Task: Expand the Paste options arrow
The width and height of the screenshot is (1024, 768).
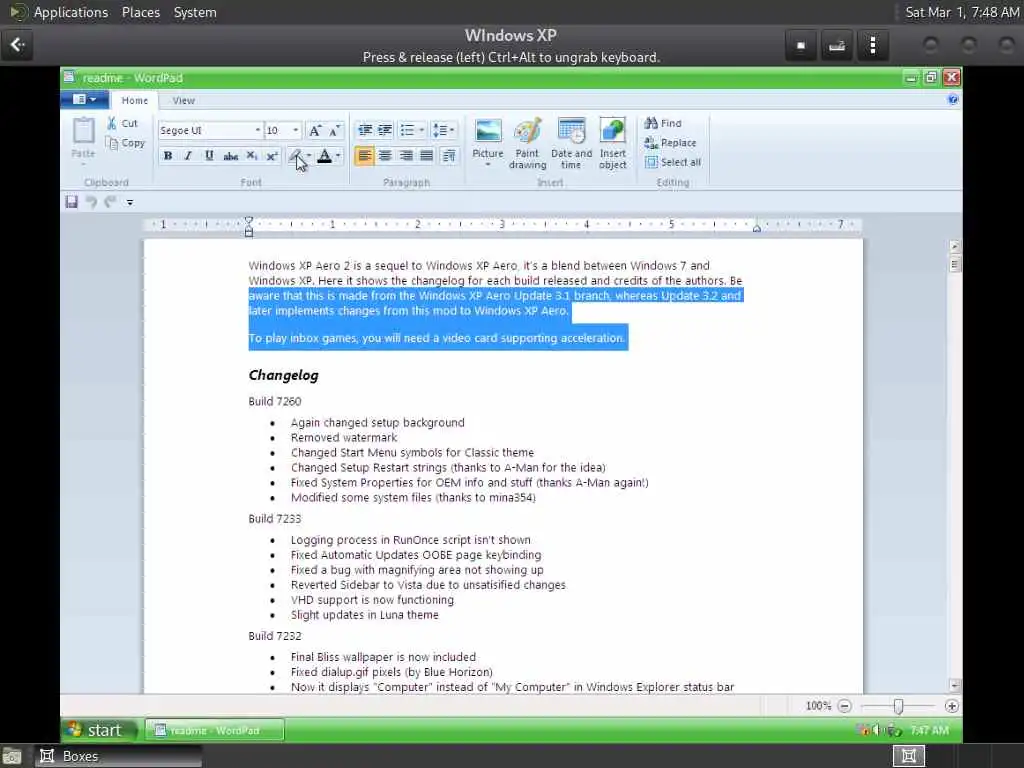Action: pyautogui.click(x=84, y=164)
